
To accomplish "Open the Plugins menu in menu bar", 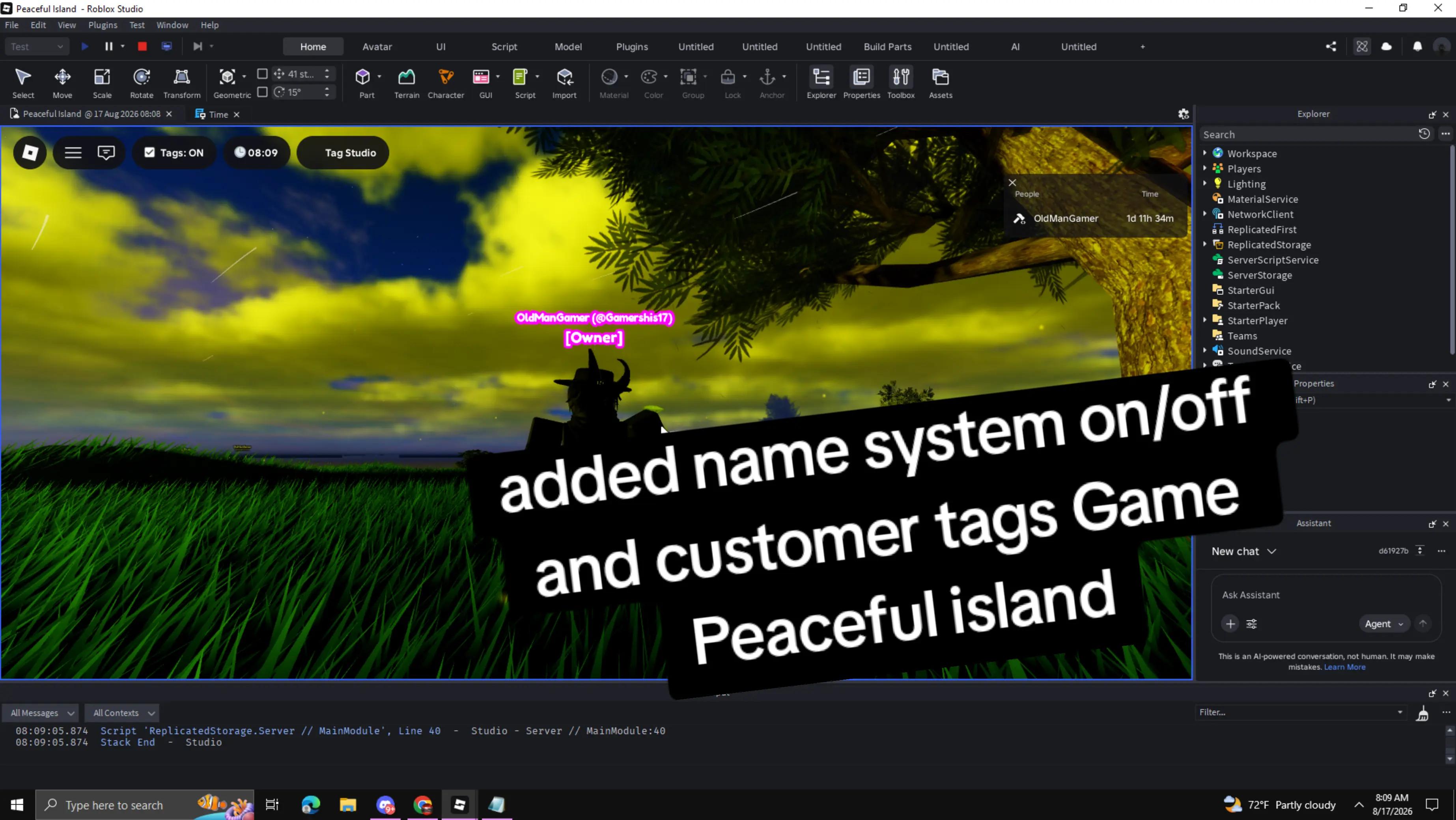I will click(x=103, y=25).
